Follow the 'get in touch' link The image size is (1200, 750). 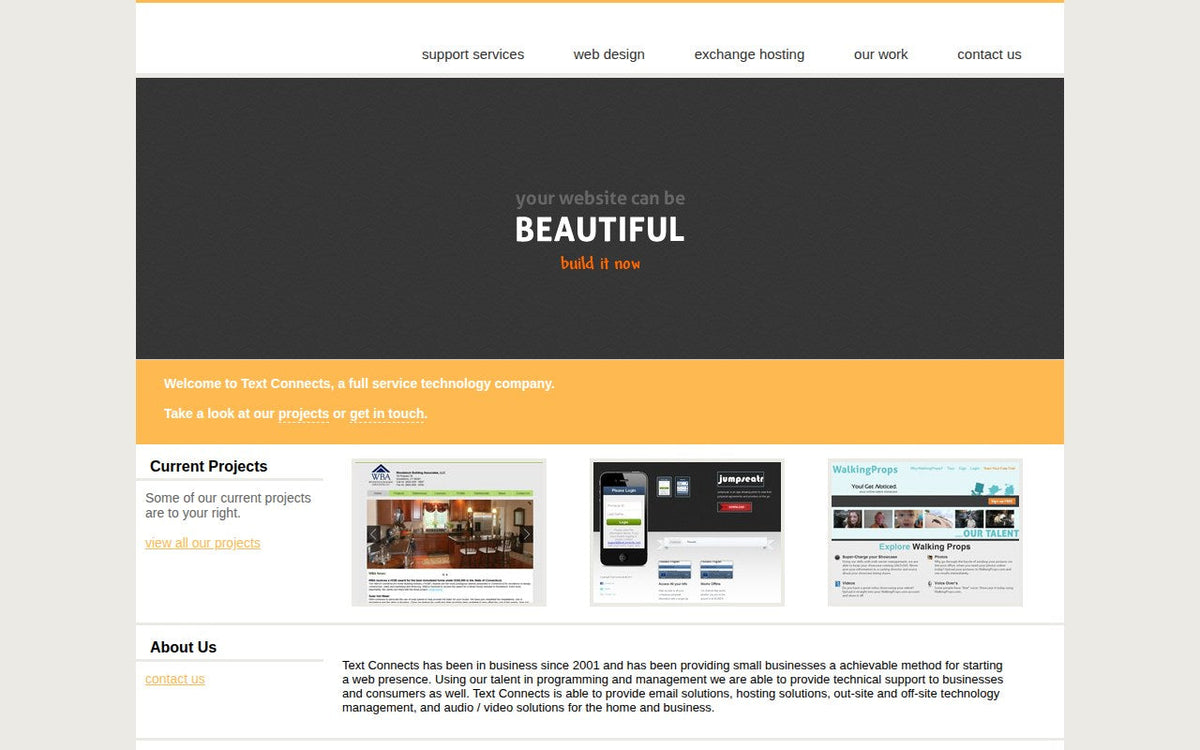[387, 414]
